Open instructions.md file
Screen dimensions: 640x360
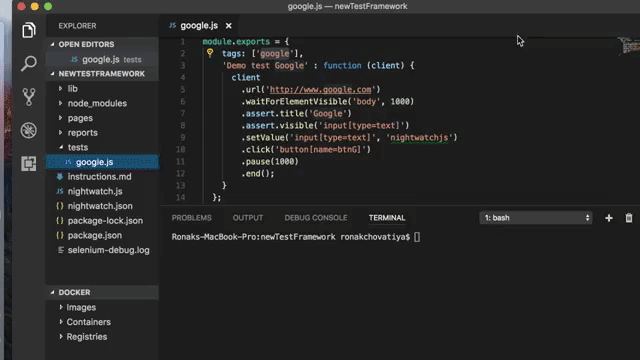click(x=102, y=177)
